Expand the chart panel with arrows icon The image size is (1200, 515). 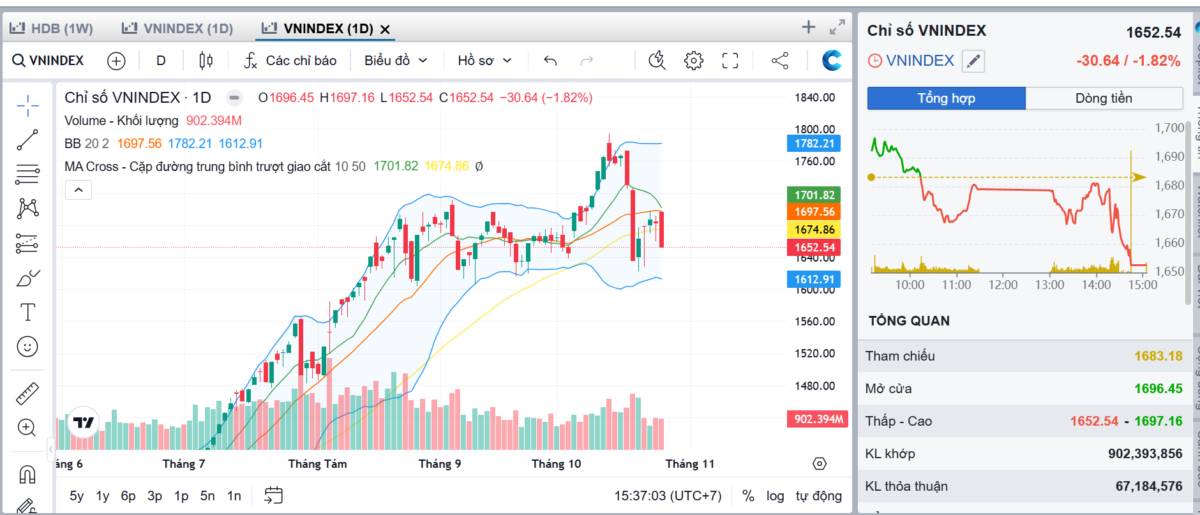pyautogui.click(x=838, y=27)
